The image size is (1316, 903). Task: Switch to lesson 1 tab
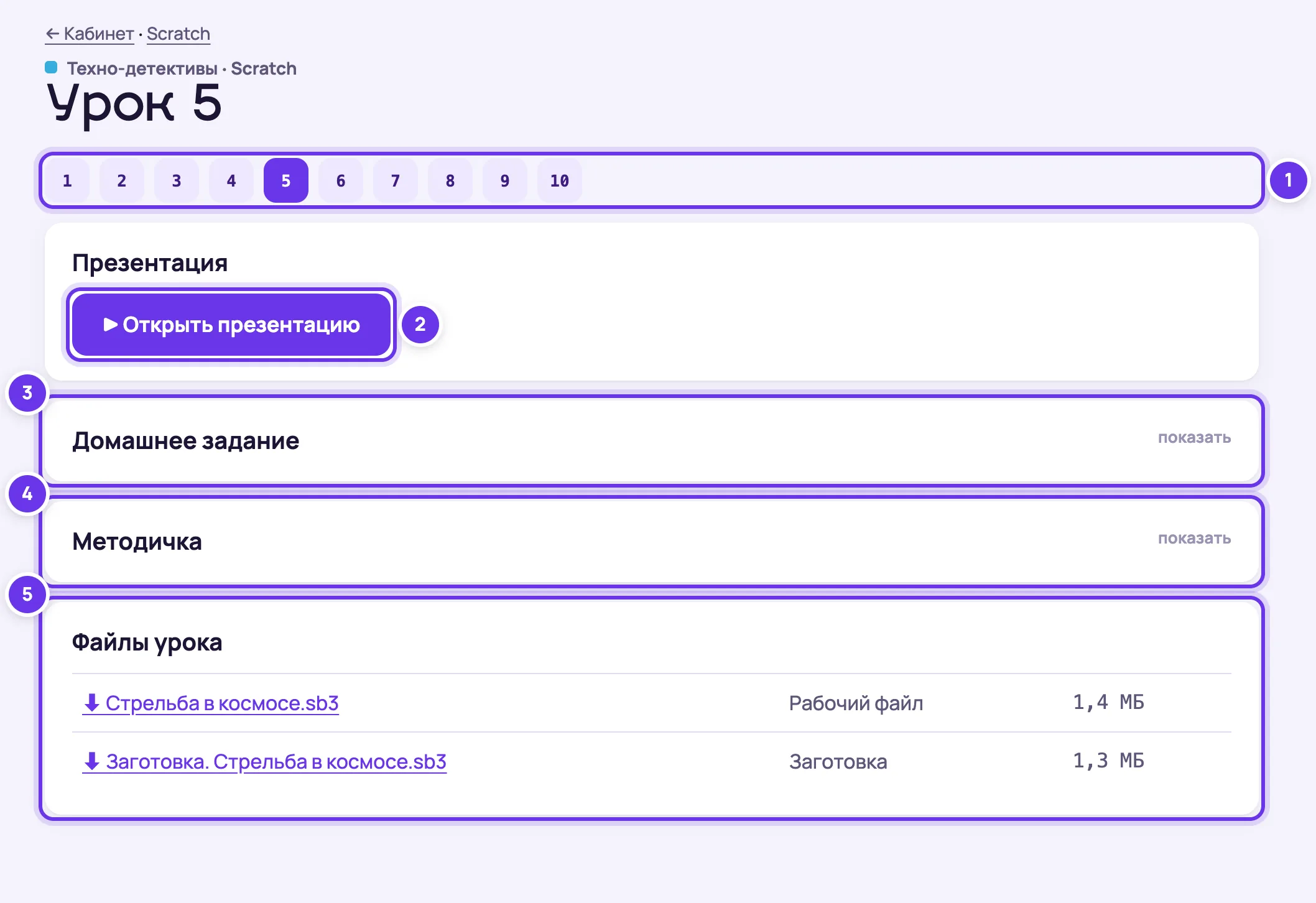pos(67,180)
